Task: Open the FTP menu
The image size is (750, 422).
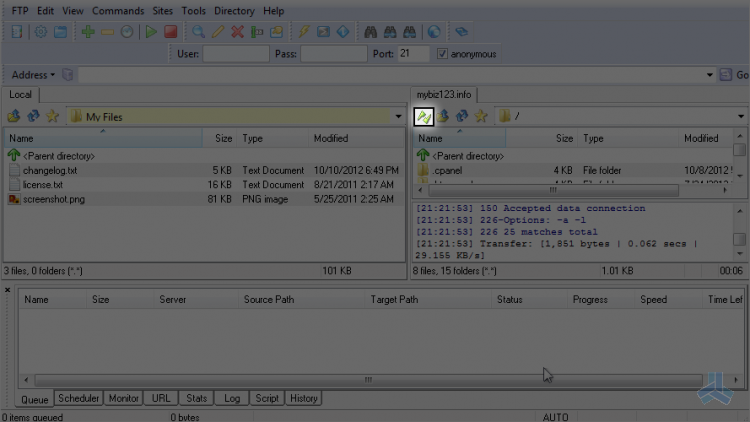Action: tap(20, 11)
